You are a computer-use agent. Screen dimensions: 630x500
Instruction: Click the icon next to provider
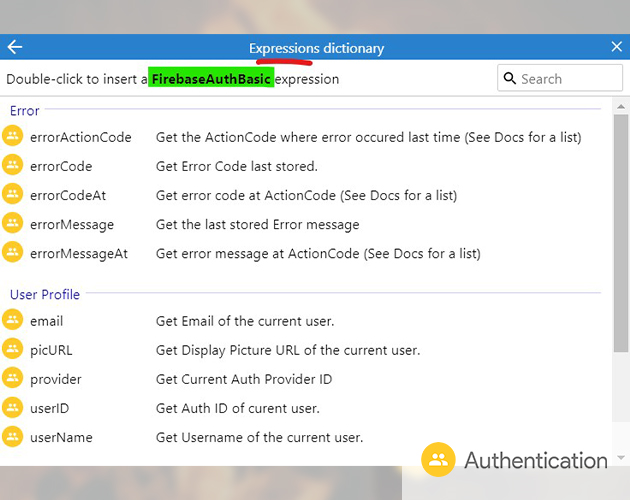pos(13,379)
